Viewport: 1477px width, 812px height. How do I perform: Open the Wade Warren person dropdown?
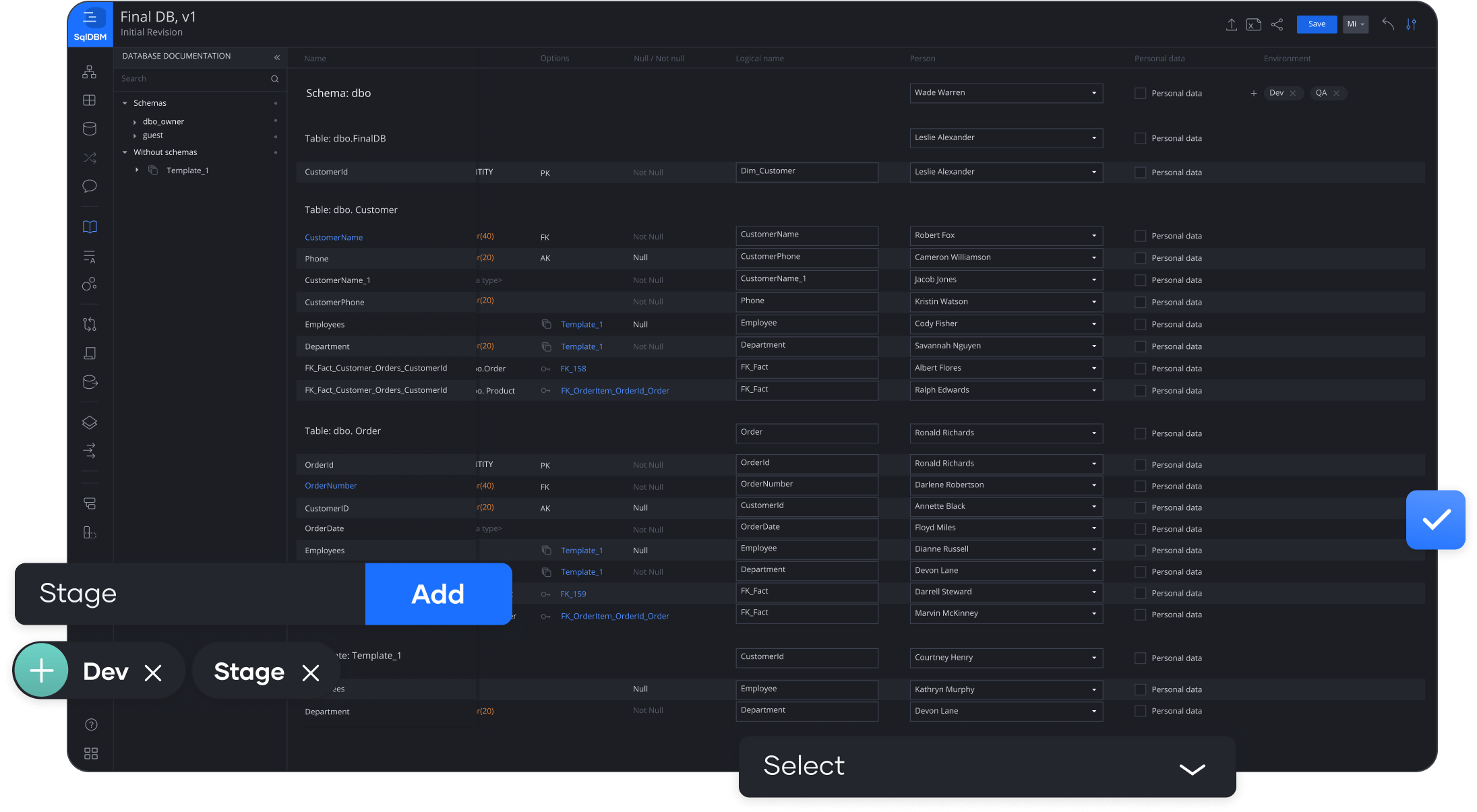point(1005,93)
